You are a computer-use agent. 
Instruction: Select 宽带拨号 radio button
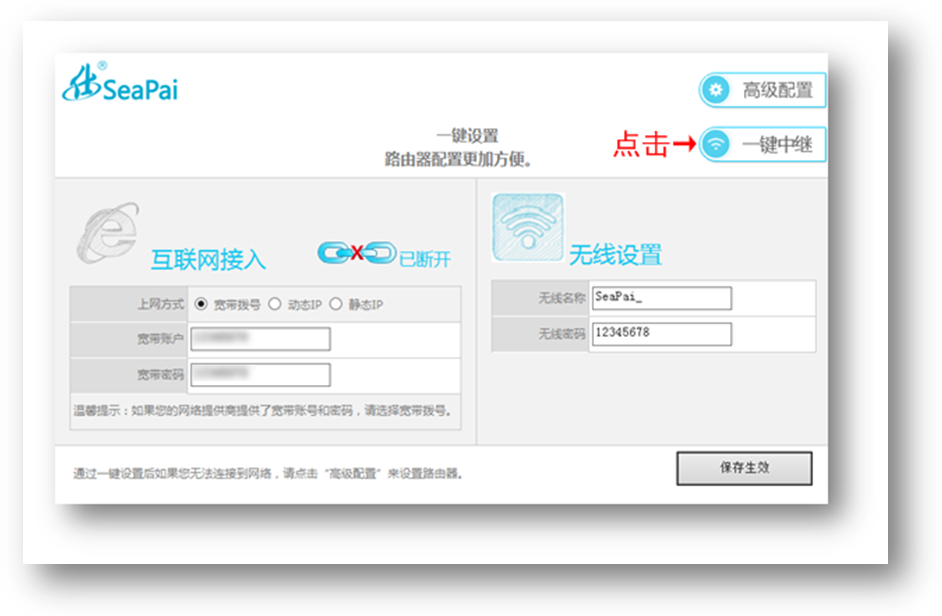[x=201, y=304]
